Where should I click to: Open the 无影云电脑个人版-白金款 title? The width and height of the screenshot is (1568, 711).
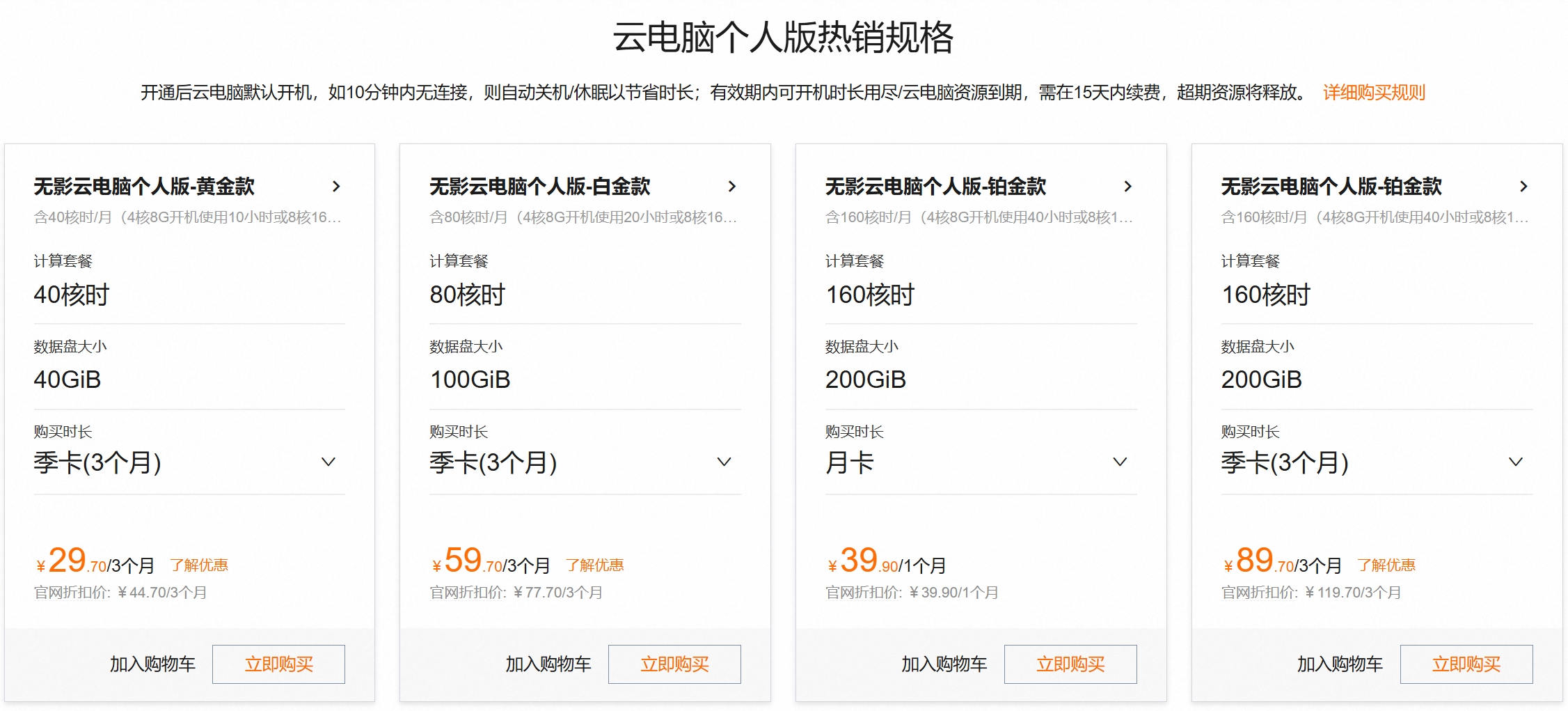click(540, 187)
